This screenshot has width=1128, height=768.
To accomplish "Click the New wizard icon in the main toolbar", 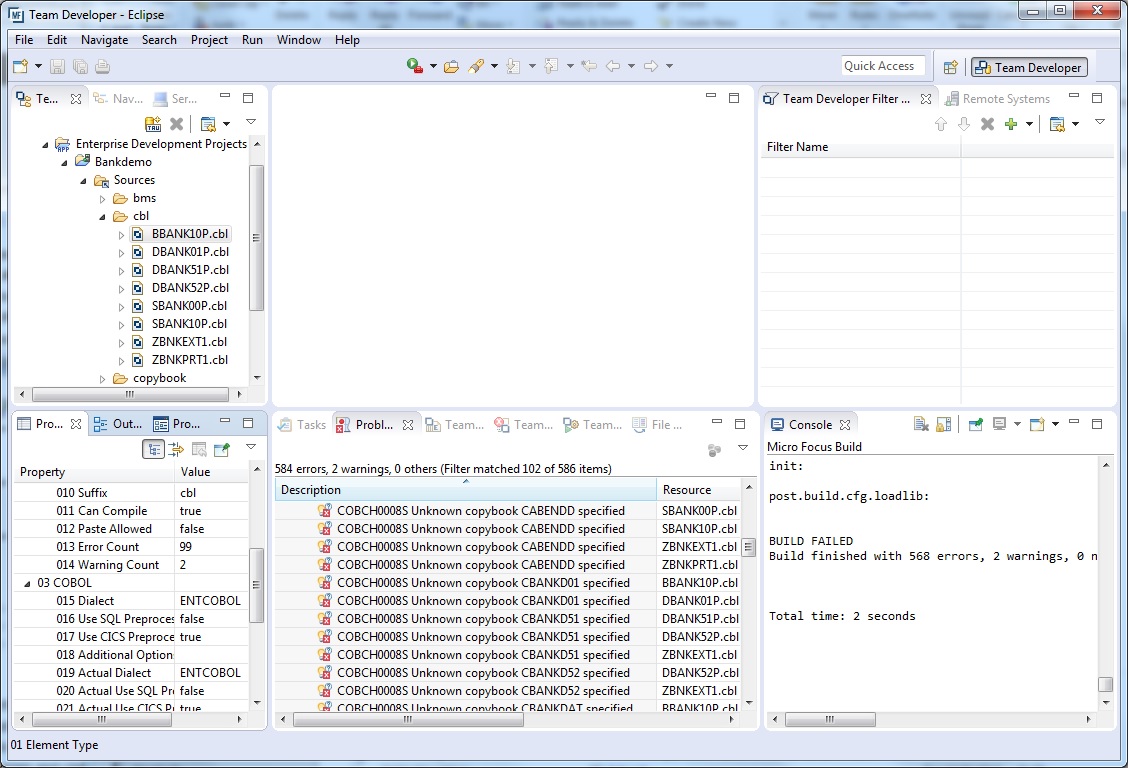I will click(21, 67).
